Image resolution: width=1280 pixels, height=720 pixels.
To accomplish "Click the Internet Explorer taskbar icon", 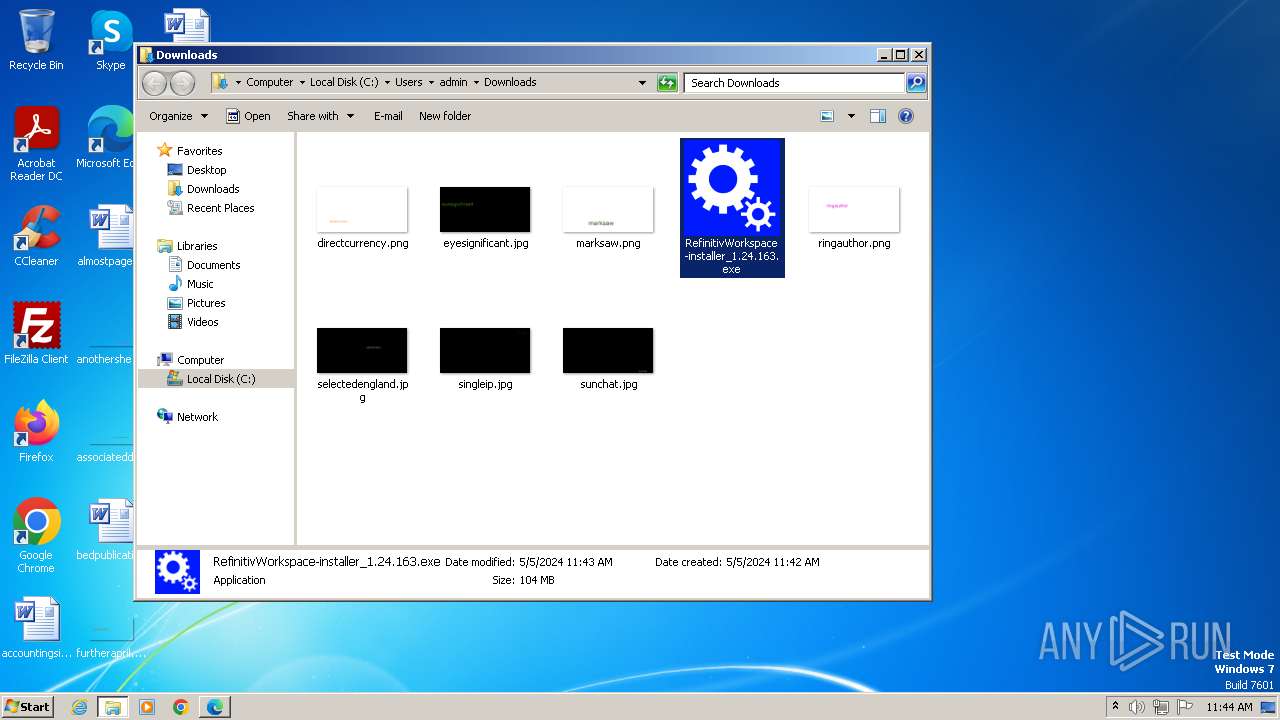I will (x=79, y=707).
